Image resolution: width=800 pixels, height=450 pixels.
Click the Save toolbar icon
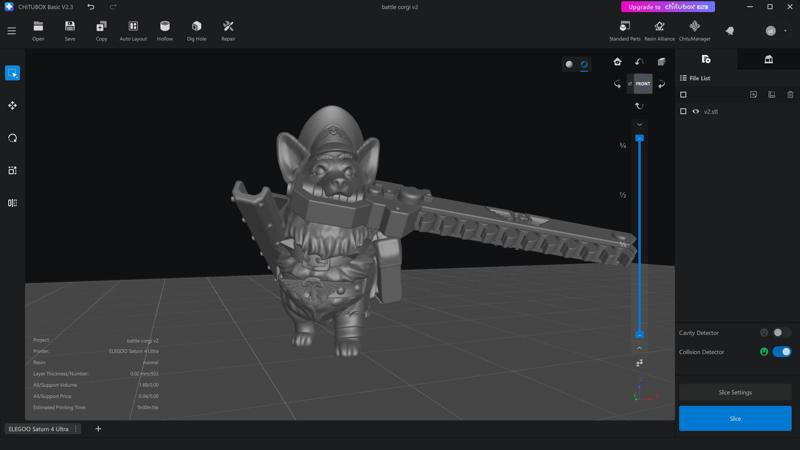pos(70,31)
